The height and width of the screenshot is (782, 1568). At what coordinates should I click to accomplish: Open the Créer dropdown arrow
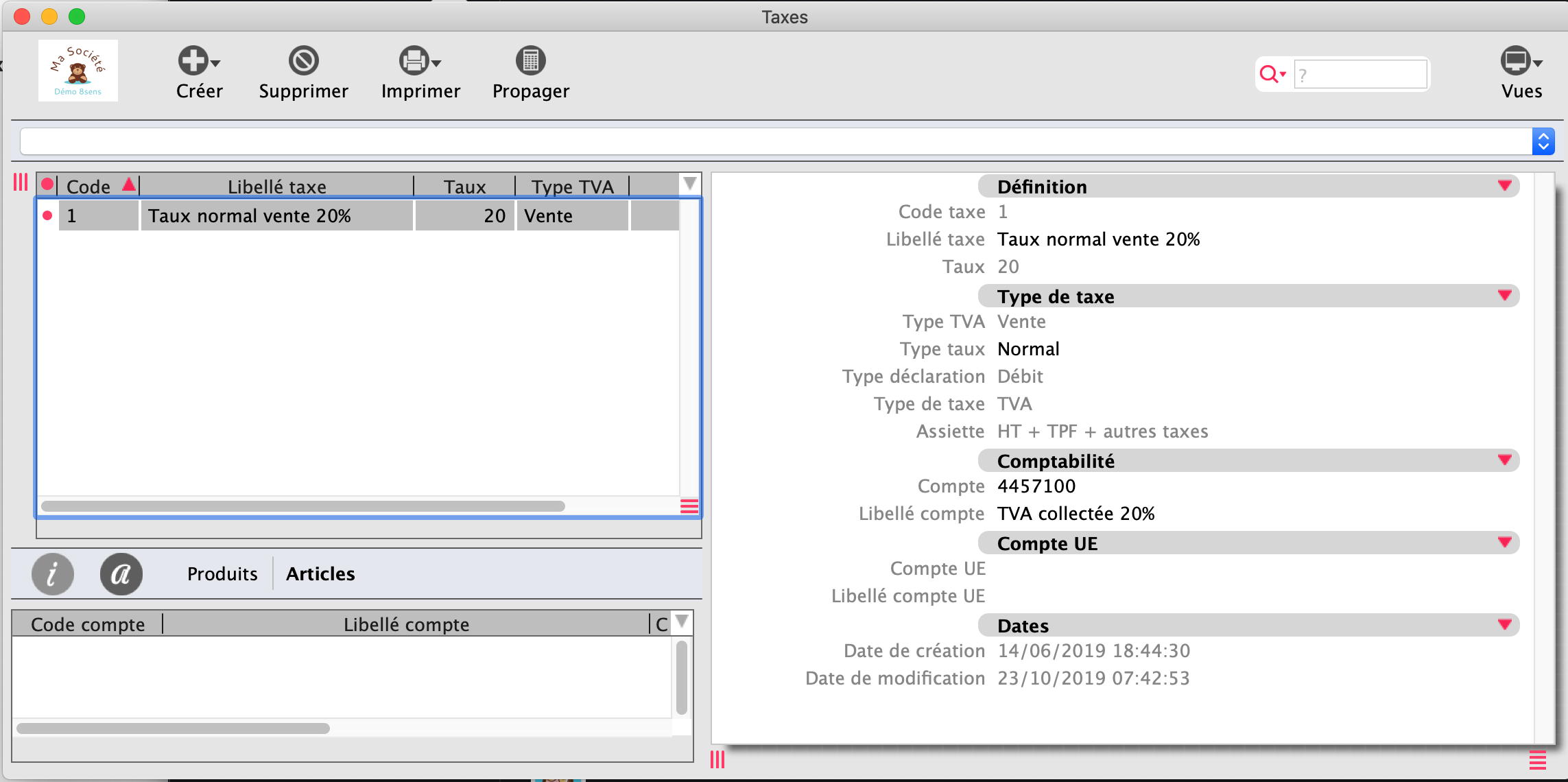click(215, 63)
